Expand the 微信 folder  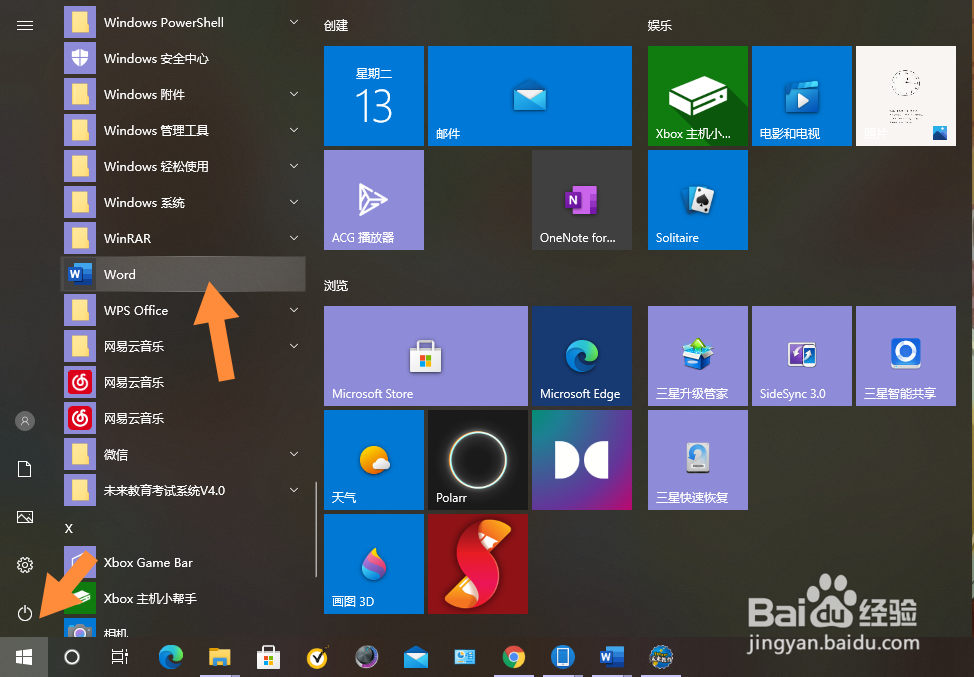183,455
